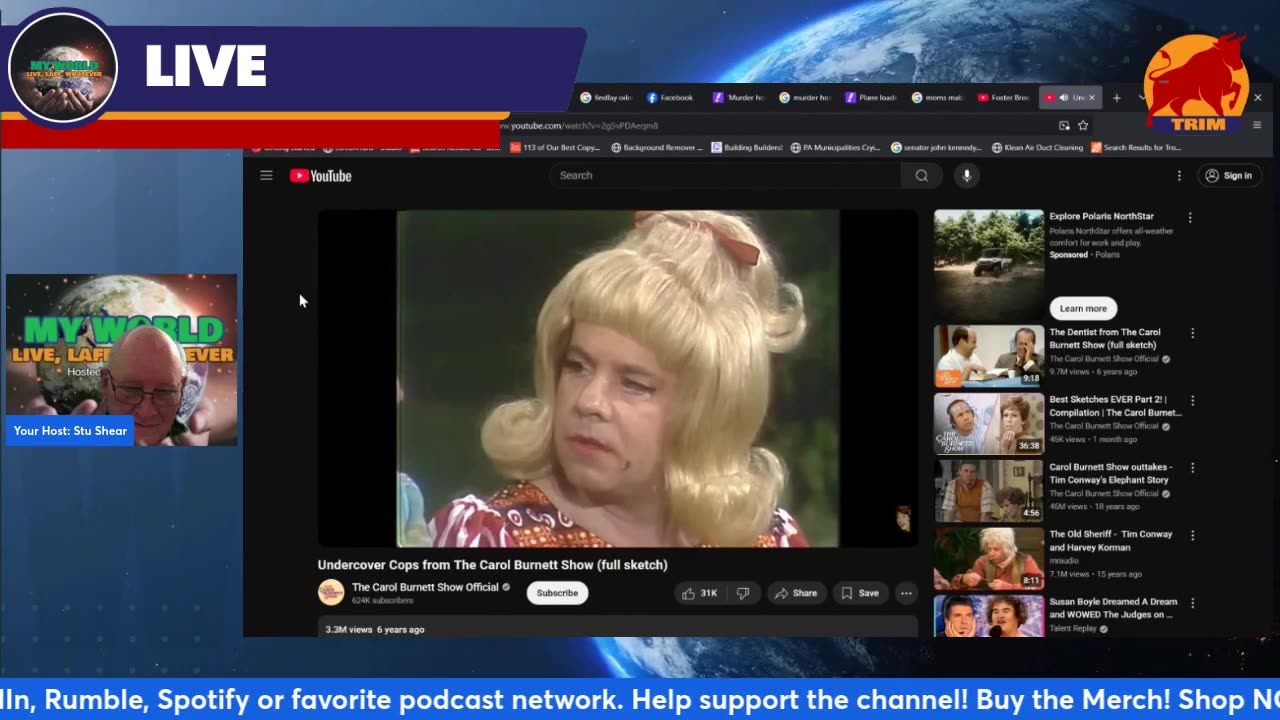
Task: Open the tab list dropdown arrow
Action: (1142, 98)
